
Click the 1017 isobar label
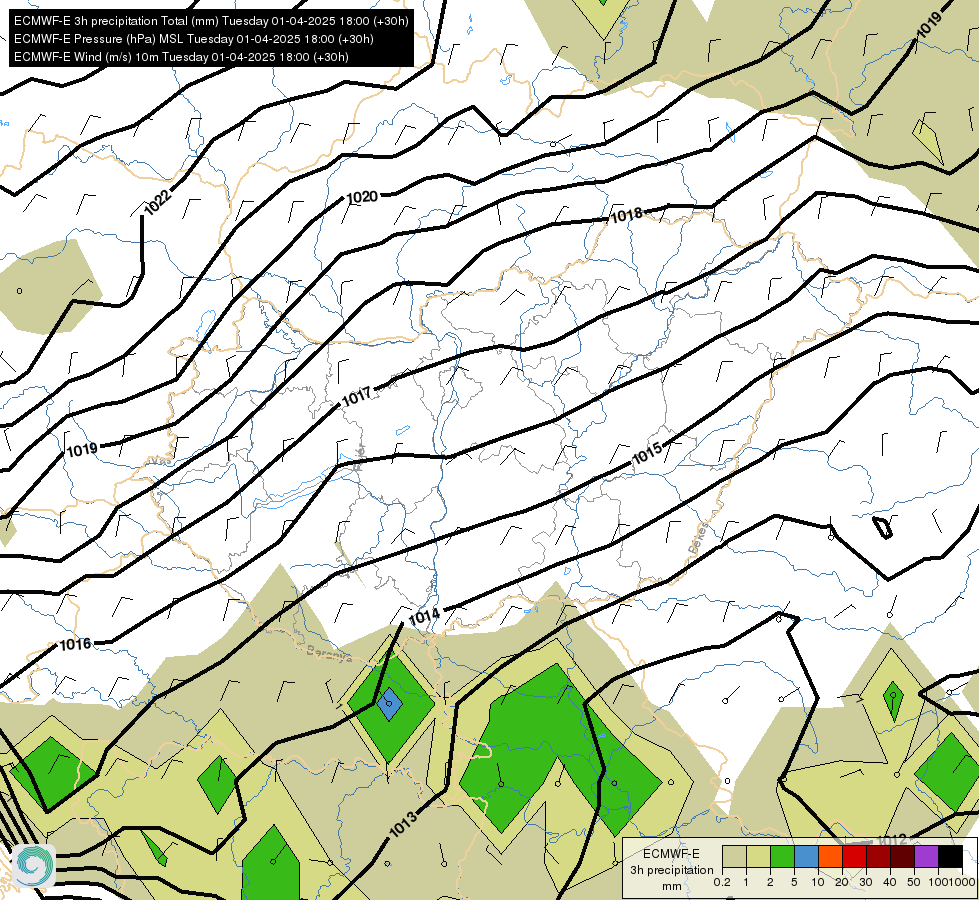click(x=357, y=397)
